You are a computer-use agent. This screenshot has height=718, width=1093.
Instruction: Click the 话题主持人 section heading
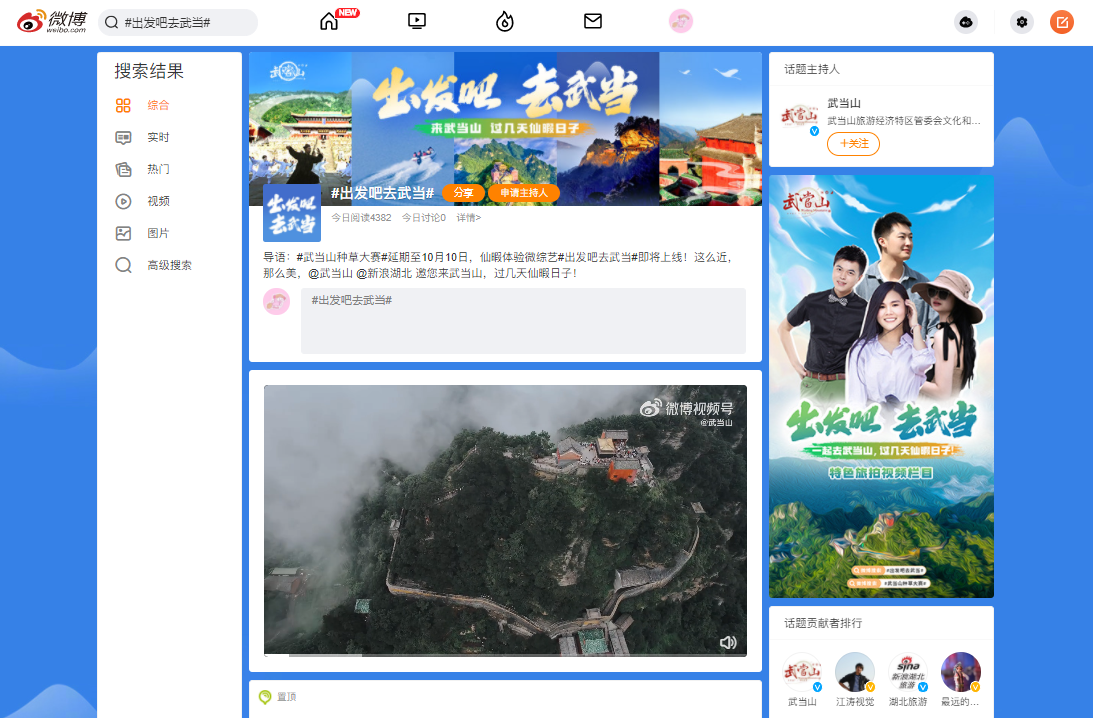tap(812, 69)
